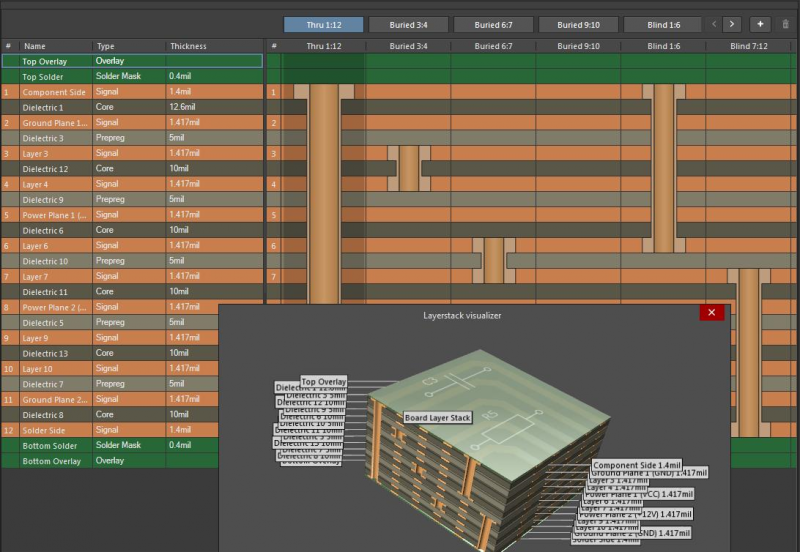Click the Board Layer Stack label
The height and width of the screenshot is (552, 800).
[x=438, y=418]
